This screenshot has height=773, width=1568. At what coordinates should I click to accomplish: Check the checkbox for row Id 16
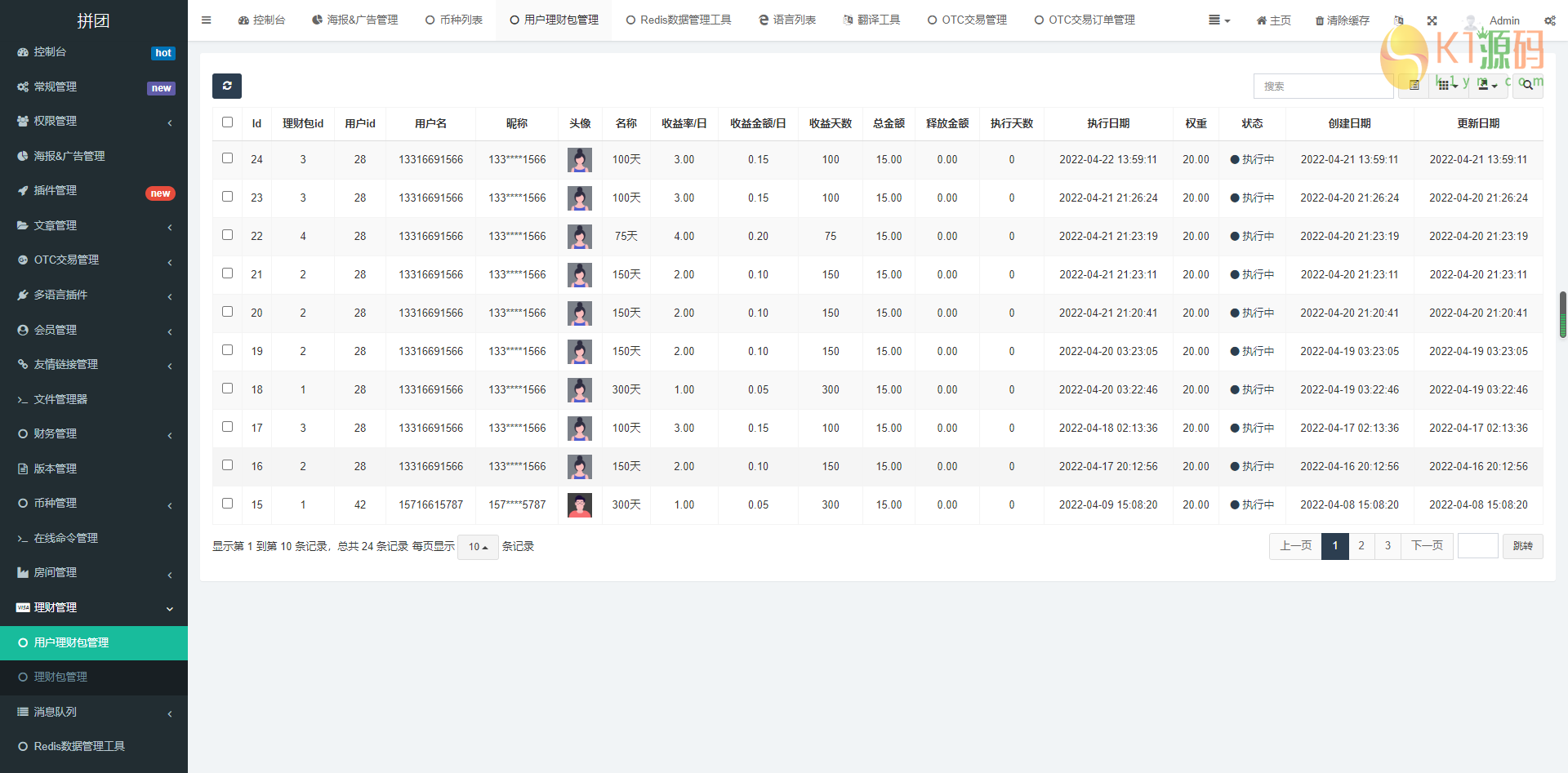pyautogui.click(x=227, y=465)
